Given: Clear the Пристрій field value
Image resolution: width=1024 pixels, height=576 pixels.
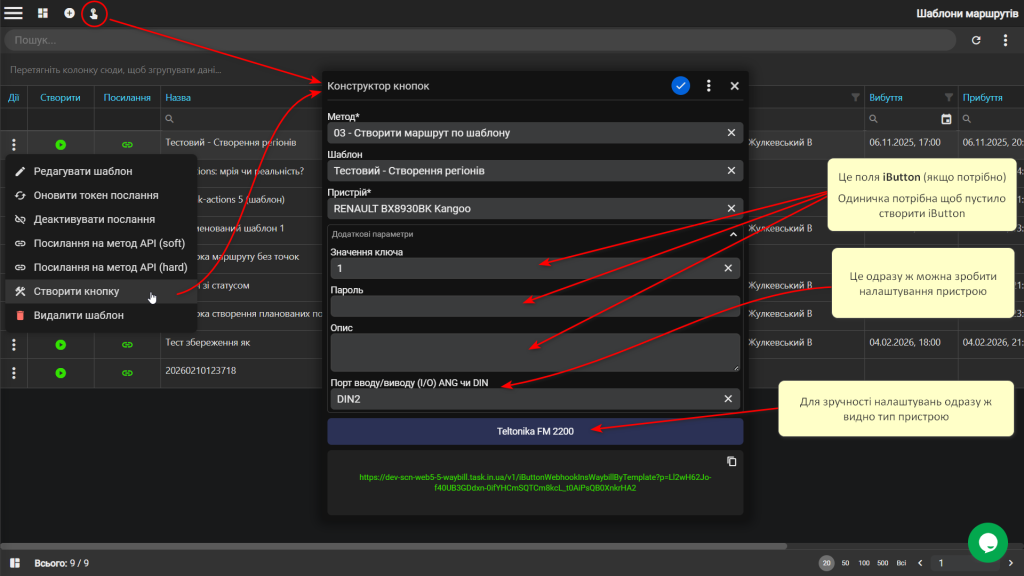Looking at the screenshot, I should click(x=731, y=208).
